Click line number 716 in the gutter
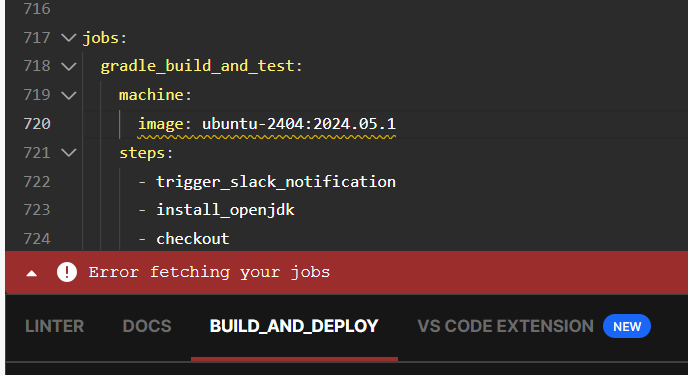 (x=37, y=9)
